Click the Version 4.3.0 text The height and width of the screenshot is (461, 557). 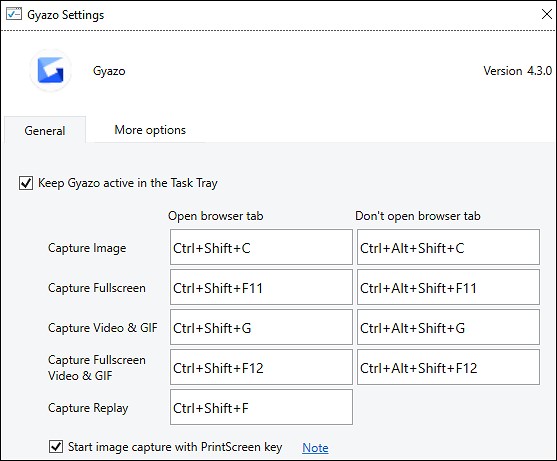517,71
